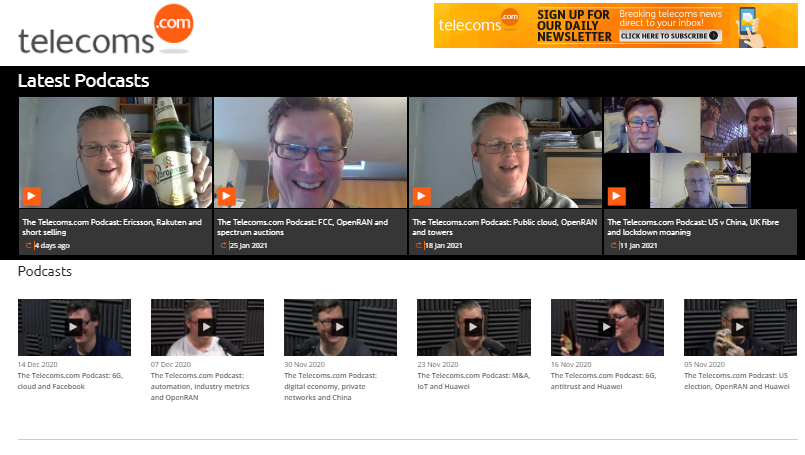Play the 14 Dec 2020 podcast thumbnail
Screen dimensions: 805x455
pyautogui.click(x=74, y=326)
